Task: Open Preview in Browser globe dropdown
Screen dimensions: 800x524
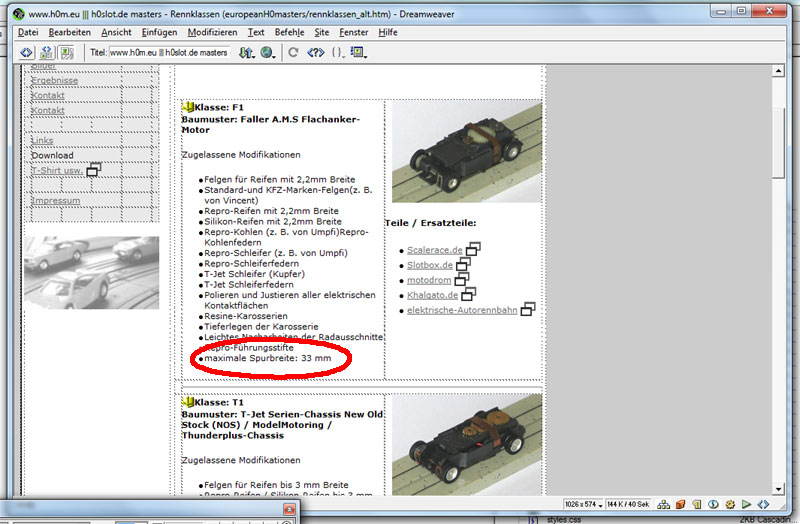Action: pos(267,52)
